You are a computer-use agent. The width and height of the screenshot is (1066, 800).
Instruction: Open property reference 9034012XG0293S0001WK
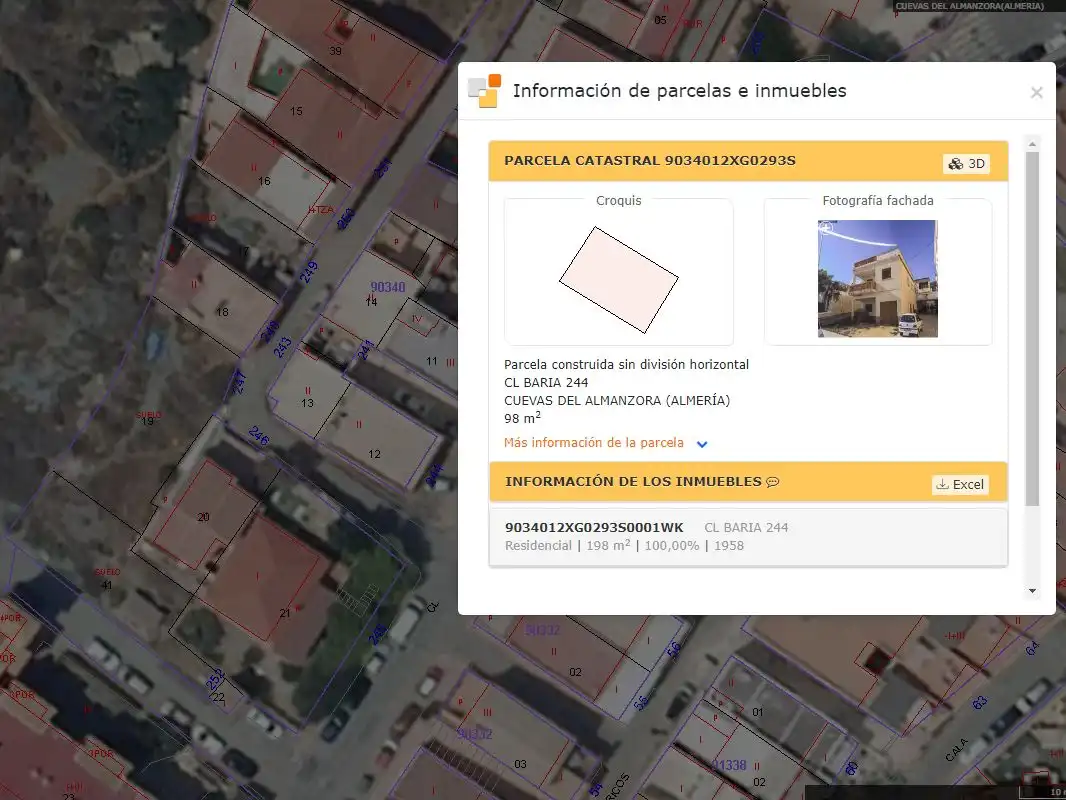594,527
